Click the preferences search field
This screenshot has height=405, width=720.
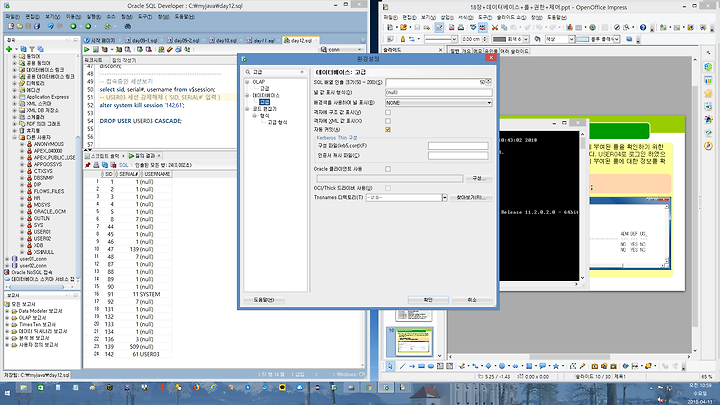pos(275,72)
